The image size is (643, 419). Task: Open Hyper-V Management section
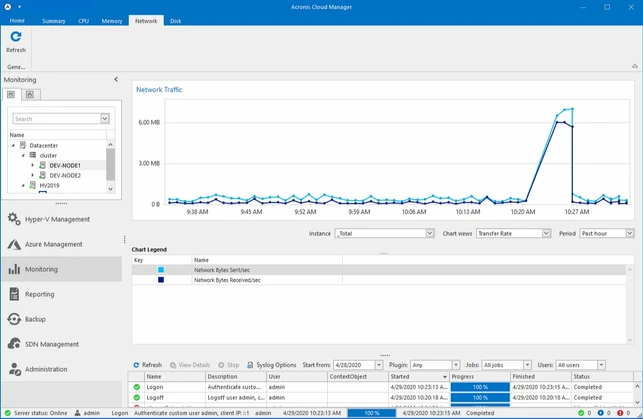pyautogui.click(x=62, y=219)
